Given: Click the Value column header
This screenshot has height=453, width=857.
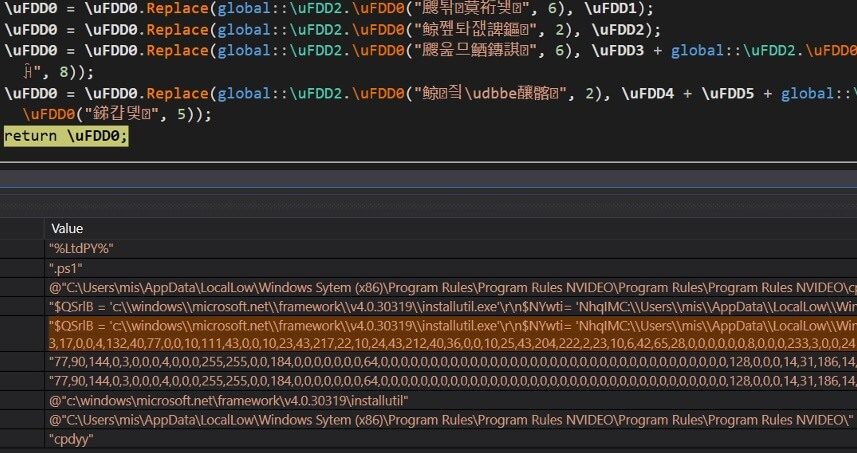Looking at the screenshot, I should point(67,228).
